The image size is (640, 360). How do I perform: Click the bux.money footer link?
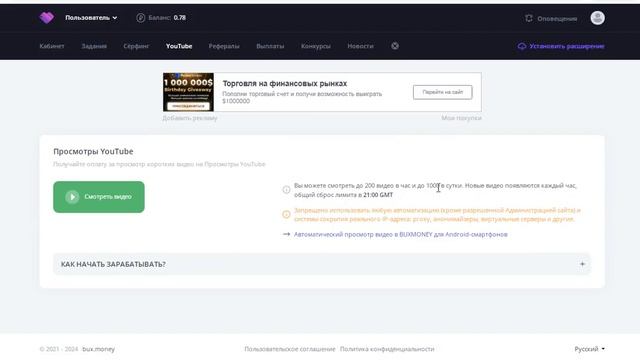(98, 349)
